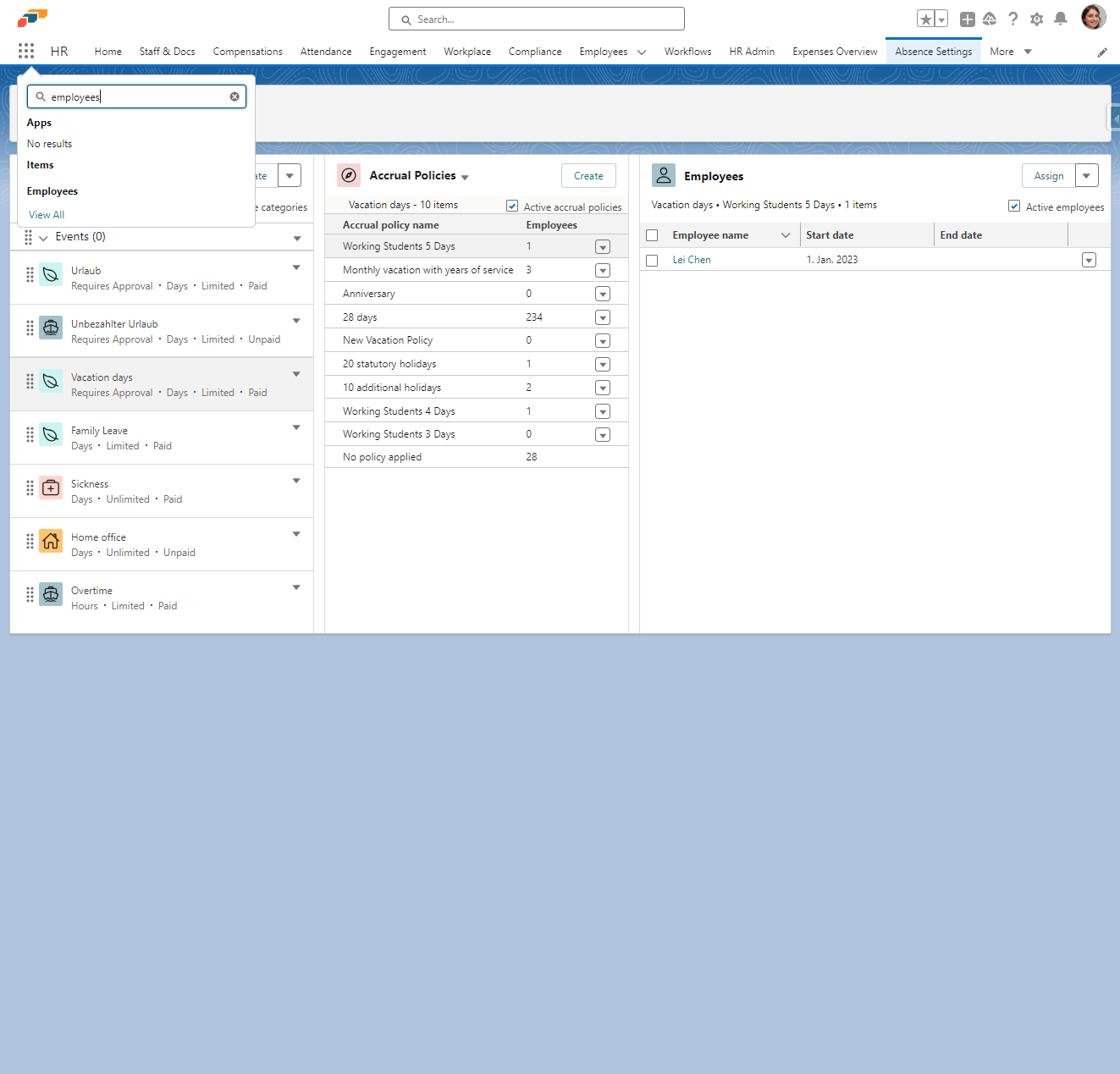Screen dimensions: 1120x1074
Task: Open the Attendance tab
Action: tap(325, 52)
